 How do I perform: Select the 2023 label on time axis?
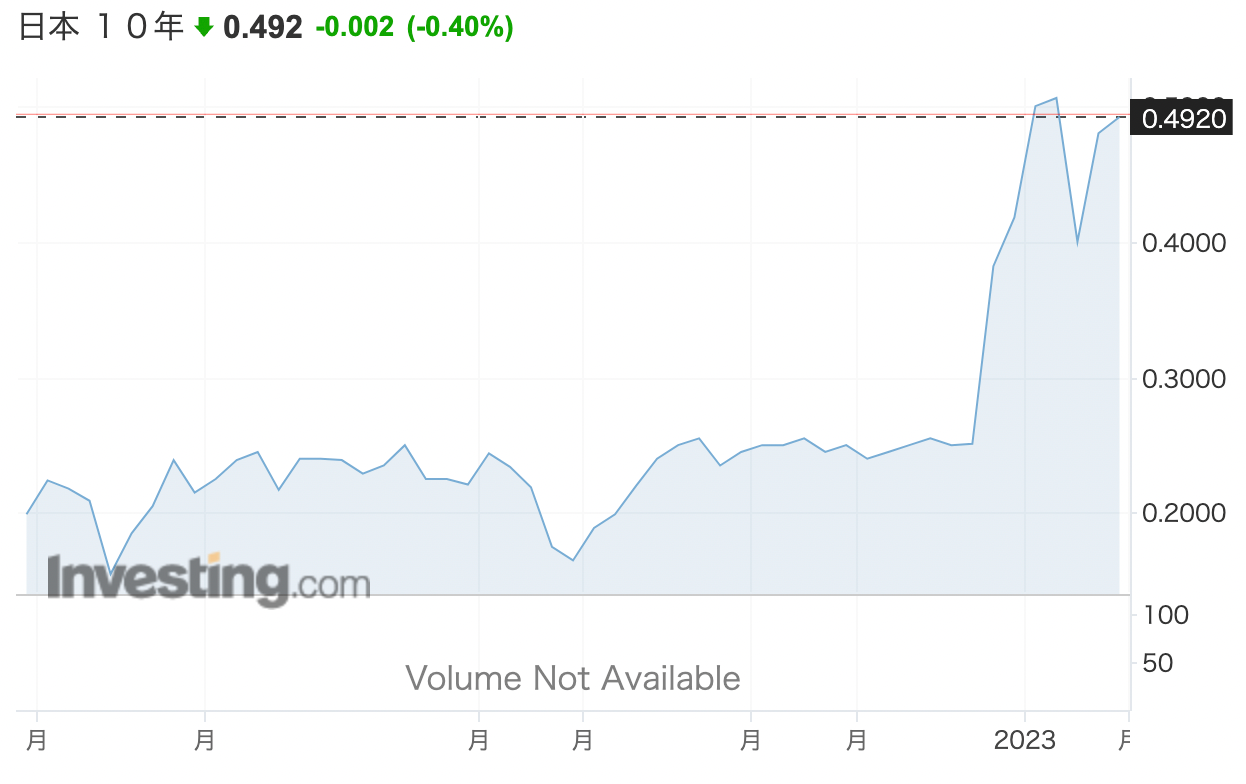(1024, 740)
